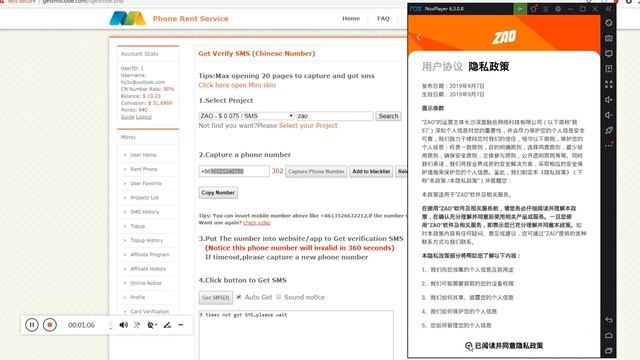
Task: Click project search input containing zao
Action: tap(335, 116)
